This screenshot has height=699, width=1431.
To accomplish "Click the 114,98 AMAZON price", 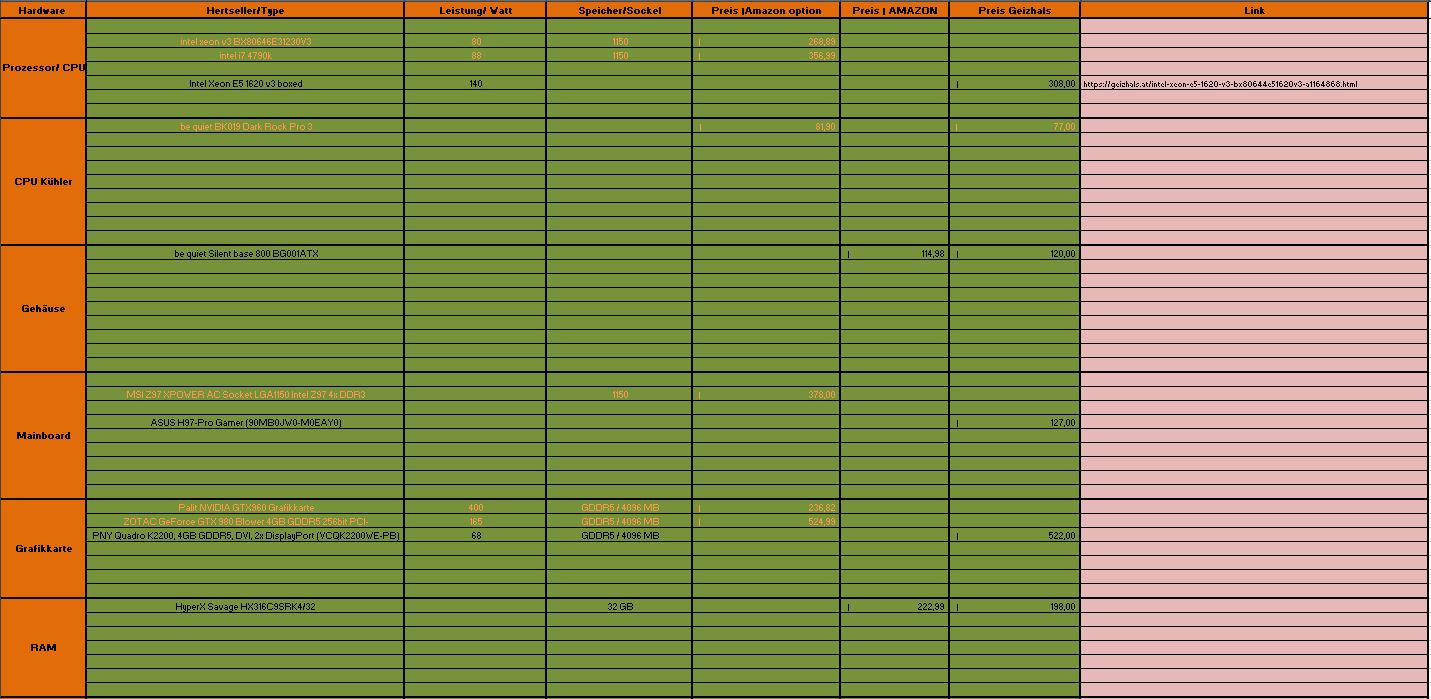I will tap(894, 254).
